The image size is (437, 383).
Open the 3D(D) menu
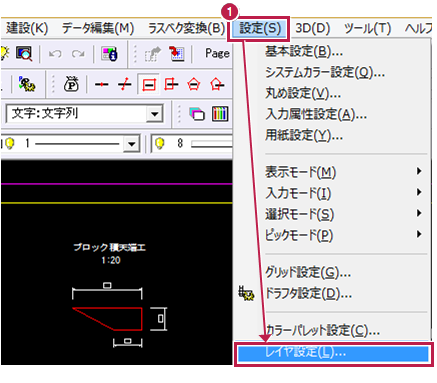click(x=312, y=29)
